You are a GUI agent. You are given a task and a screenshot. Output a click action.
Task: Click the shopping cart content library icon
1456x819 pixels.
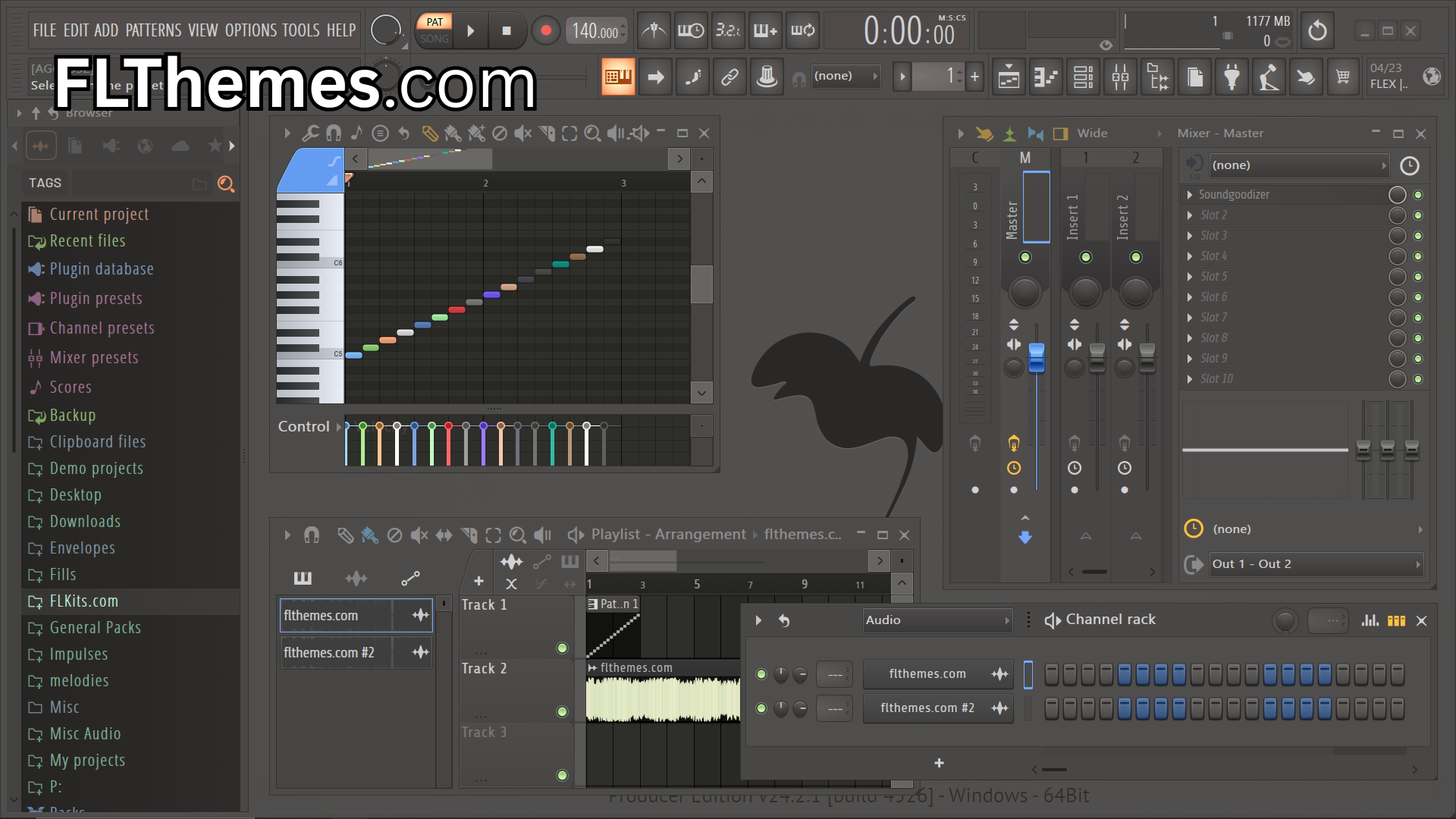pos(1343,76)
